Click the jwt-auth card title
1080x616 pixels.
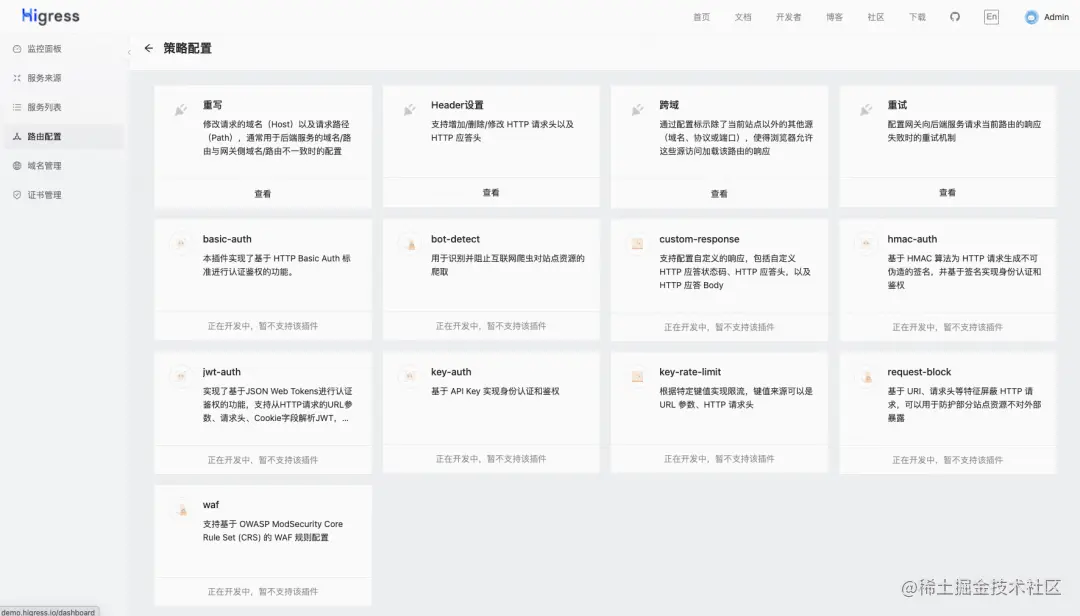click(222, 372)
